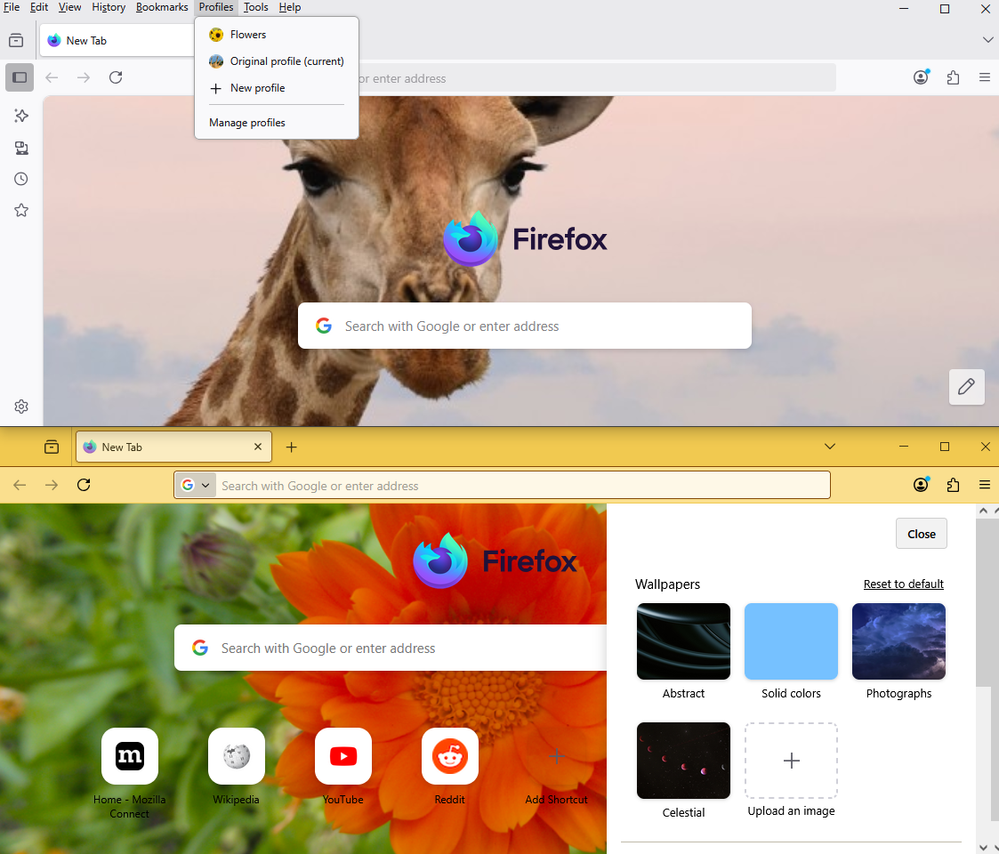Expand the search engine dropdown in yellow address bar
This screenshot has height=854, width=999.
196,485
